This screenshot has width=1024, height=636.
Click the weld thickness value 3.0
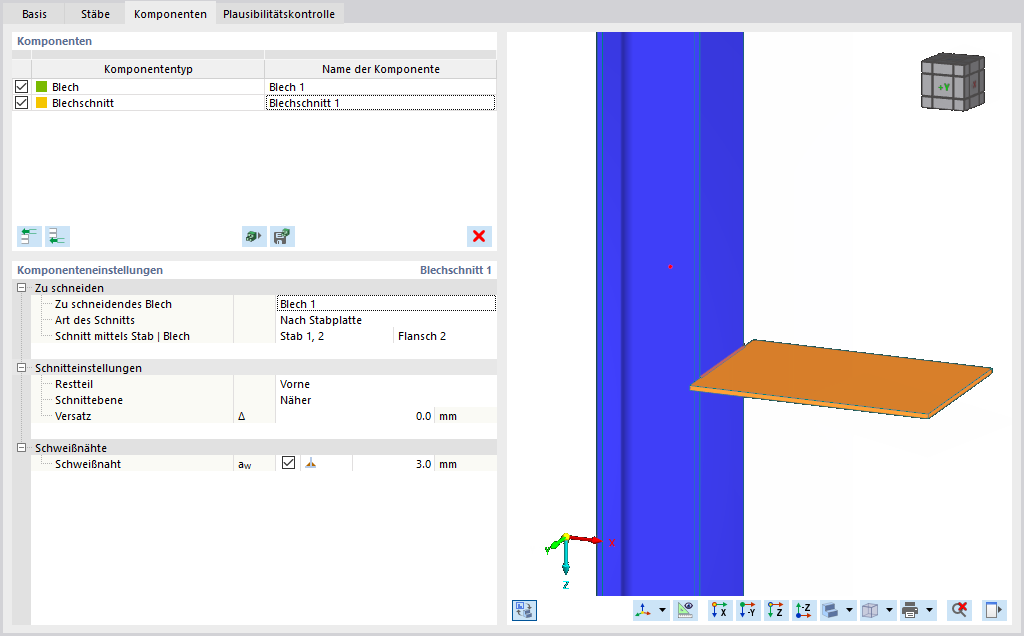[x=392, y=464]
